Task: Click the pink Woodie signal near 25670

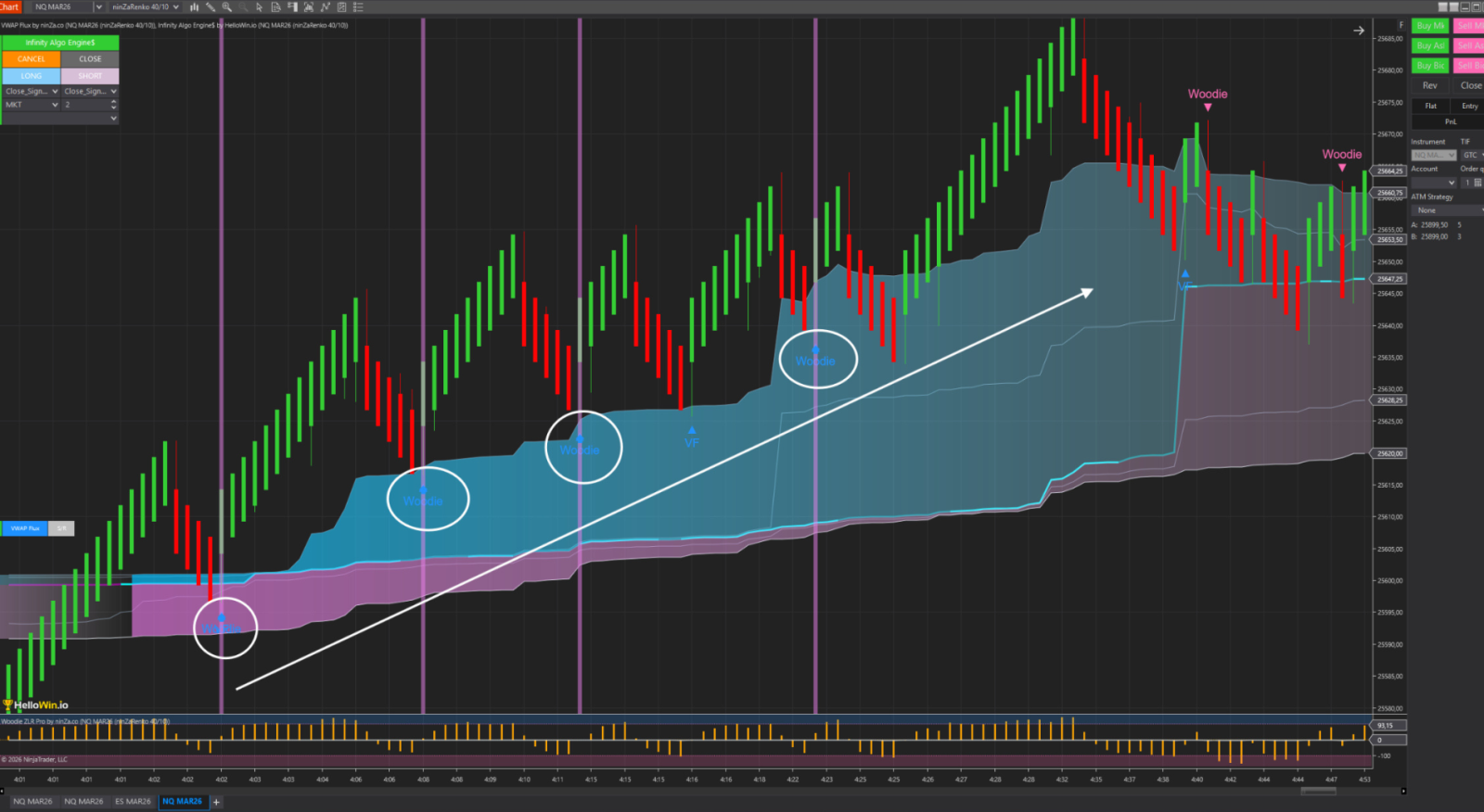Action: pyautogui.click(x=1208, y=97)
